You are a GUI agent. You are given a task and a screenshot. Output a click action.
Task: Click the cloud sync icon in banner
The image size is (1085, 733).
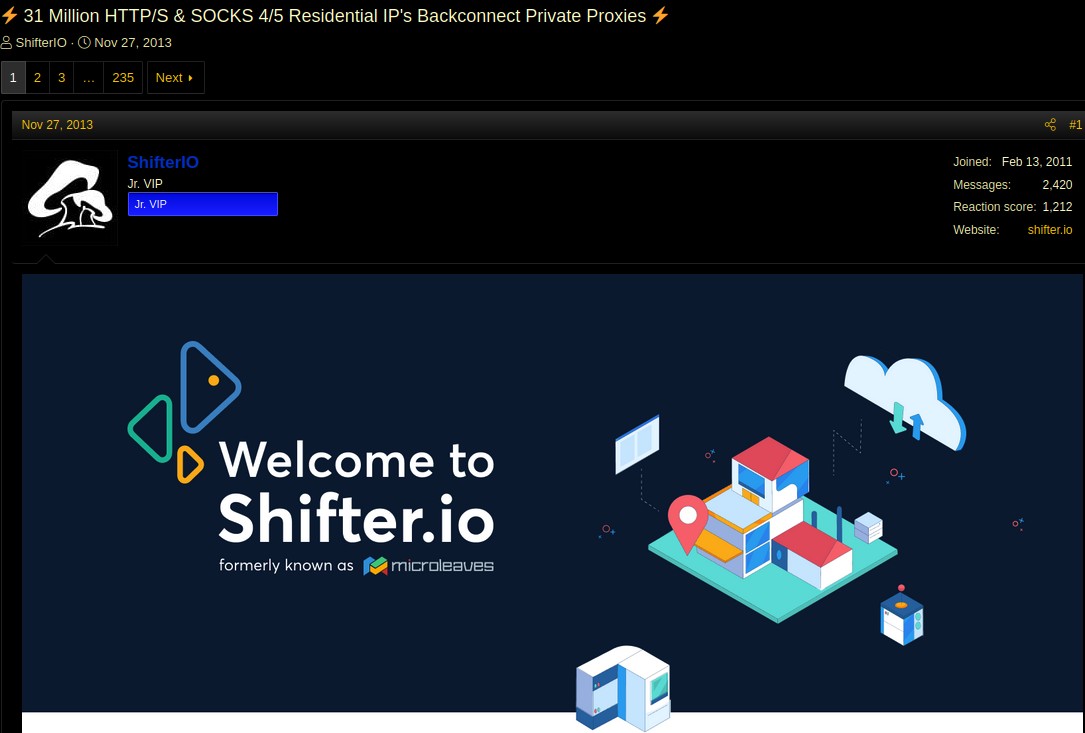tap(905, 404)
